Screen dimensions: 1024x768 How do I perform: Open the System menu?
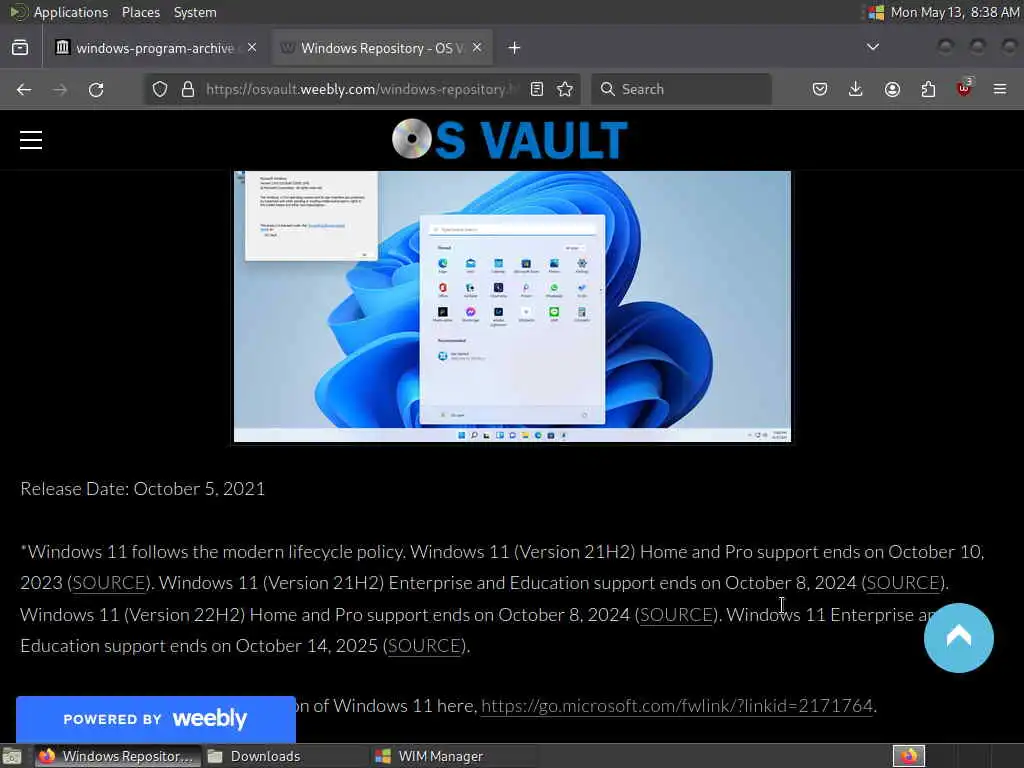(195, 12)
